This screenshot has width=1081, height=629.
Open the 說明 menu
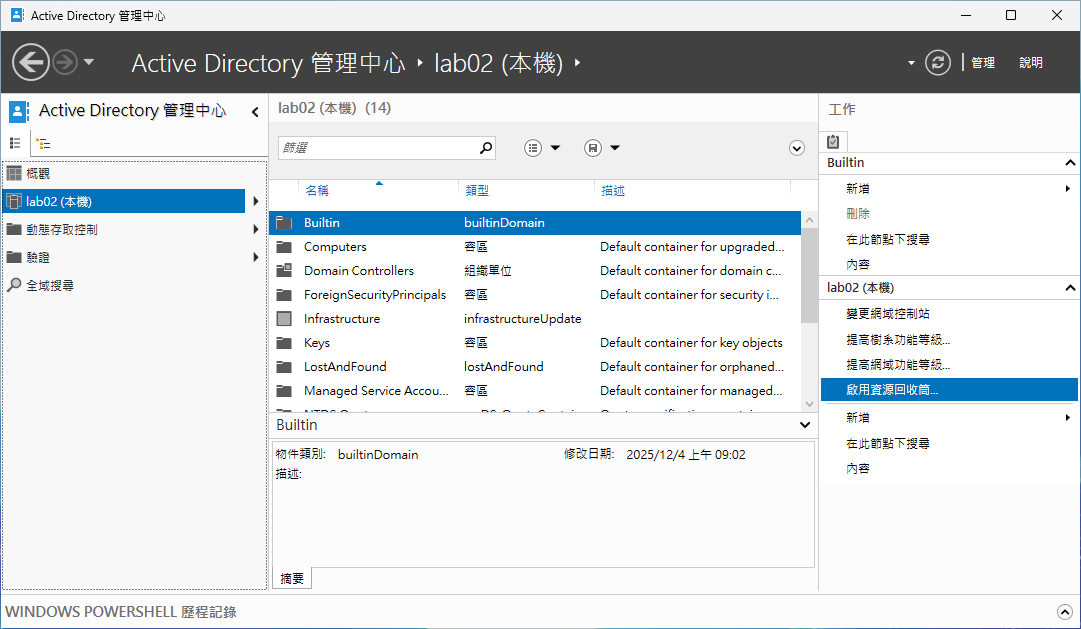1031,63
